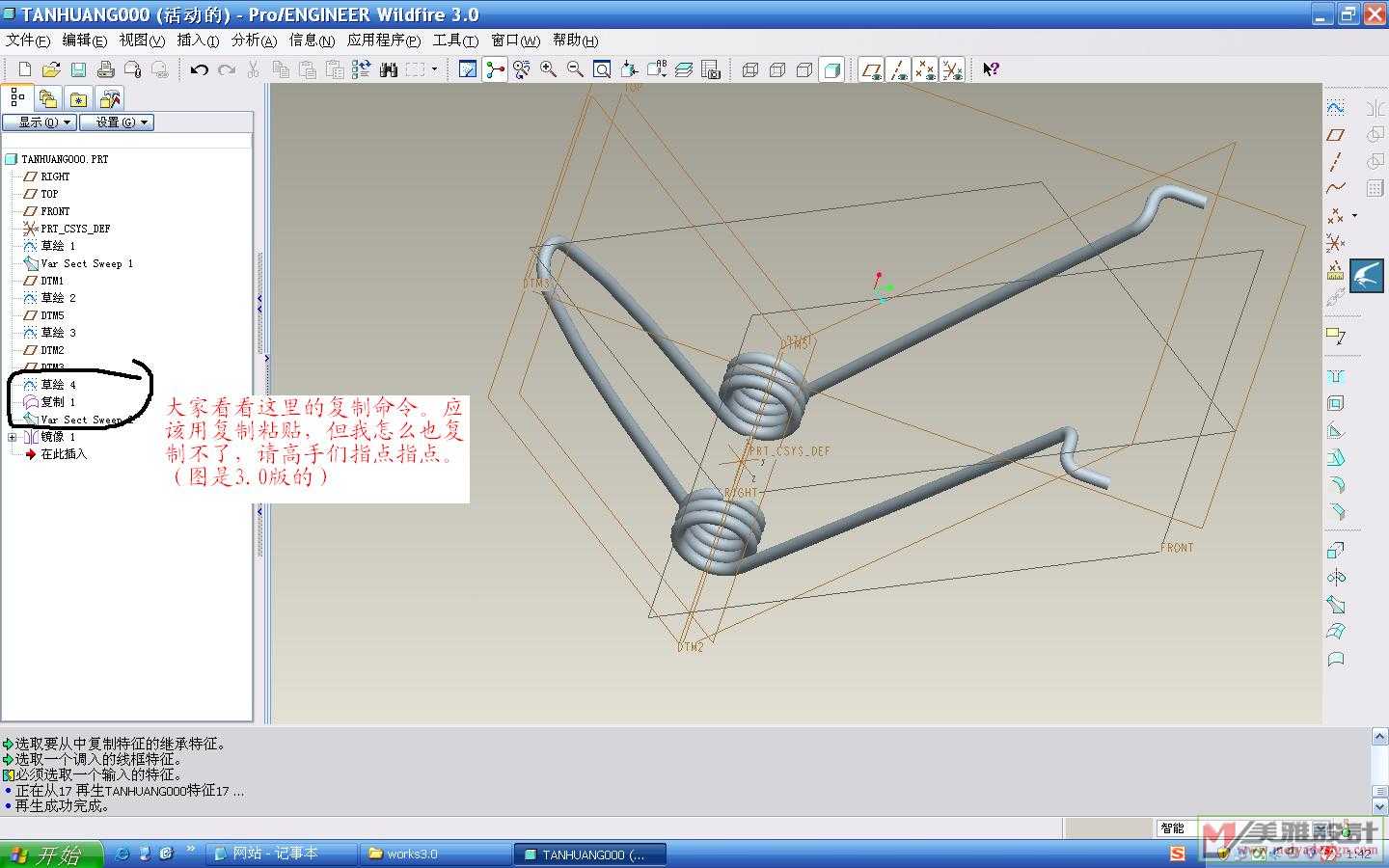Select the Datum Plane tool in right toolbar
Screen dimensions: 1389x868
click(1336, 135)
